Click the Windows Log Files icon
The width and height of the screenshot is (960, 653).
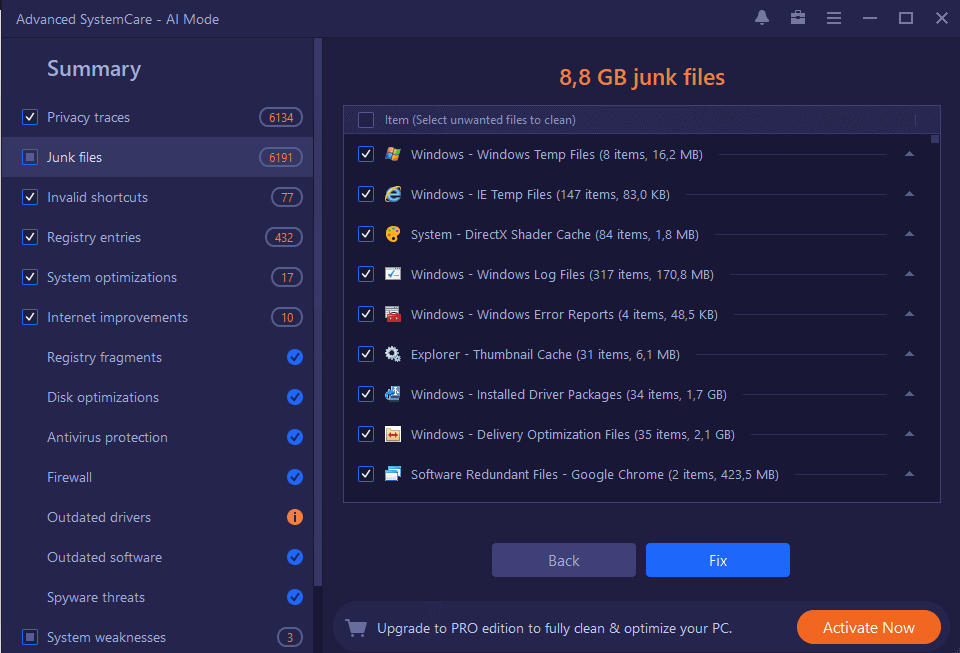392,274
